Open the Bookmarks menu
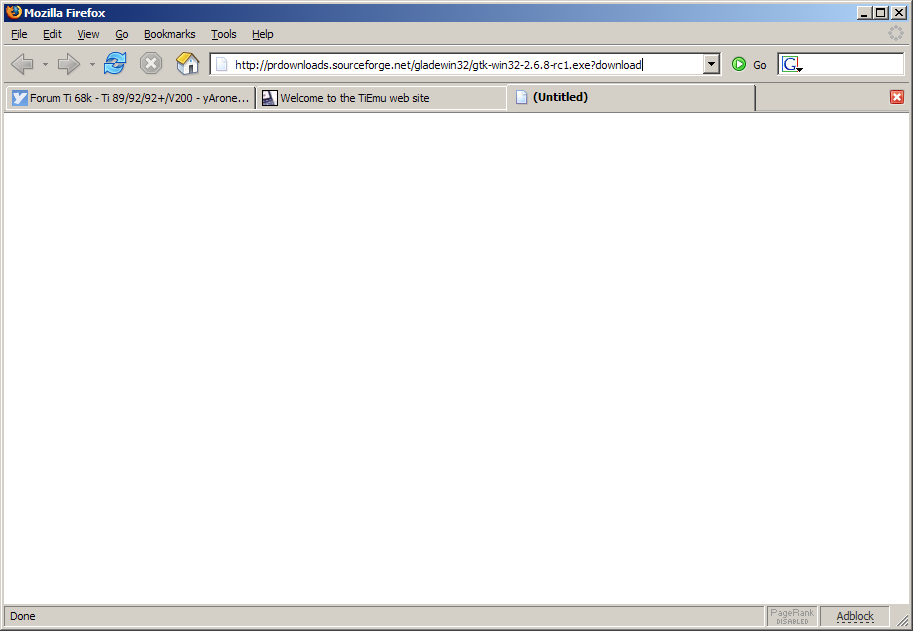This screenshot has width=913, height=631. pyautogui.click(x=170, y=34)
